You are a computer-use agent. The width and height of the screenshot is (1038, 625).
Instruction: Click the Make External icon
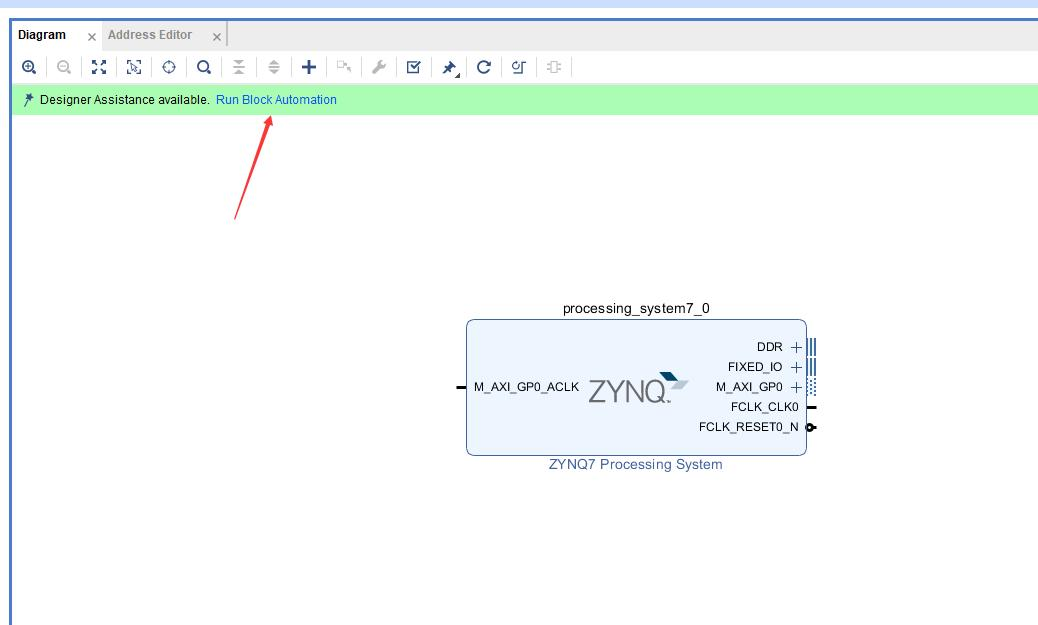tap(344, 67)
